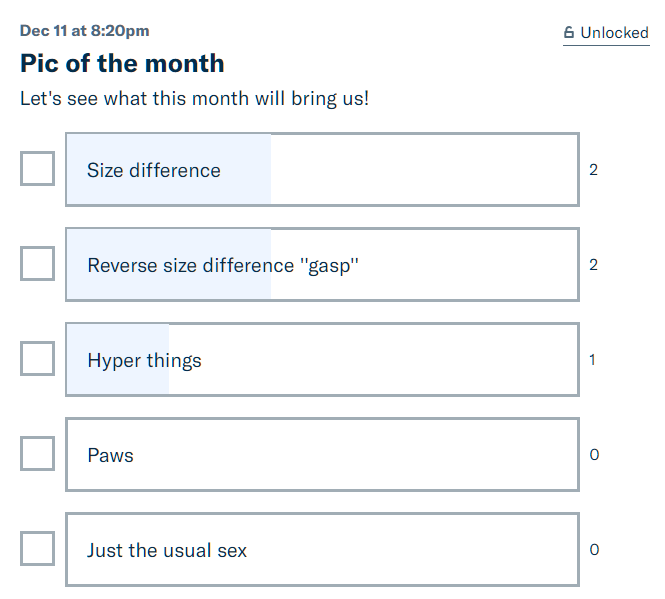Viewport: 665px width, 599px height.
Task: Click the vote count for Just the usual sex
Action: pos(593,550)
